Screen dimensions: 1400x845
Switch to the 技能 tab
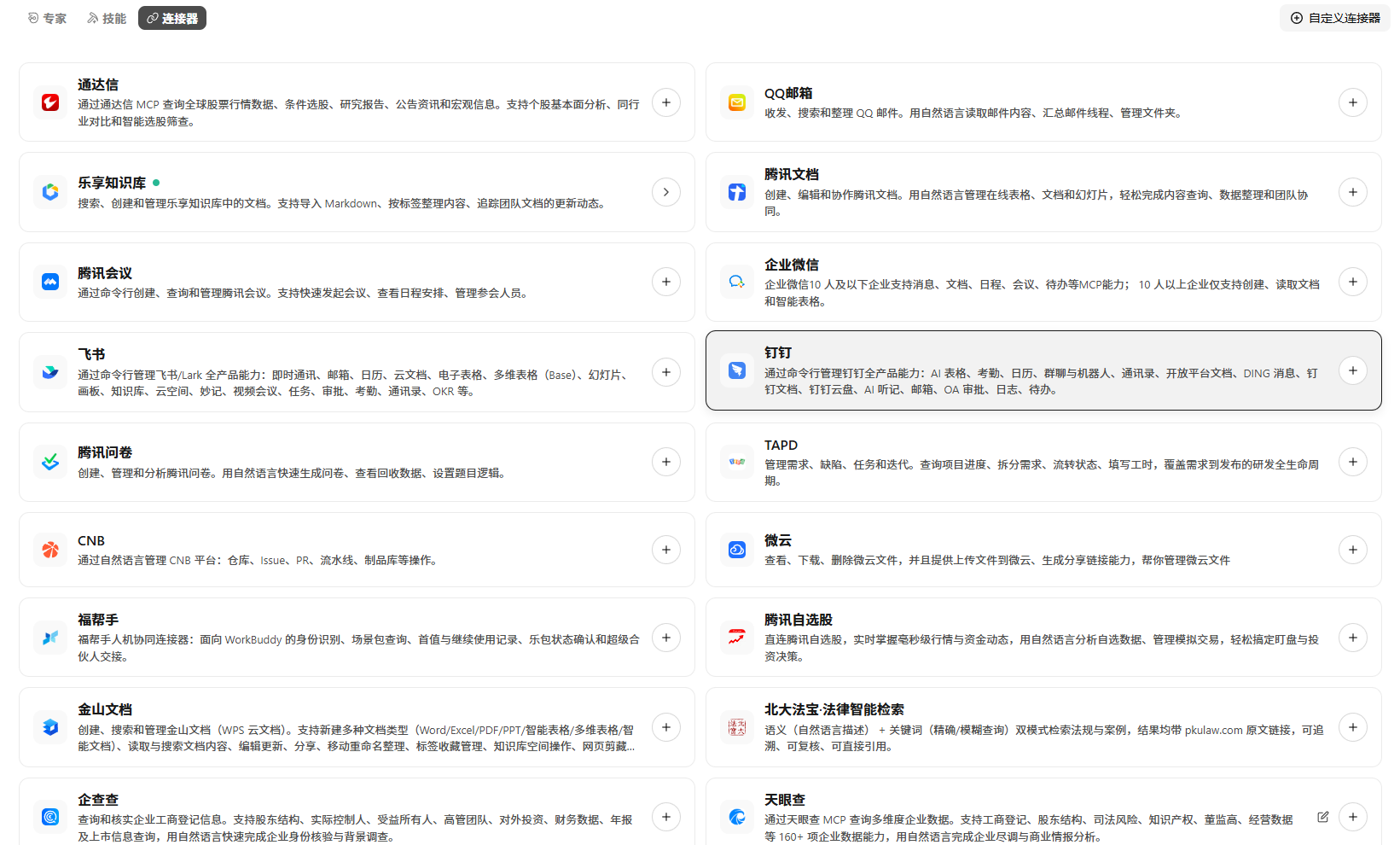[107, 18]
